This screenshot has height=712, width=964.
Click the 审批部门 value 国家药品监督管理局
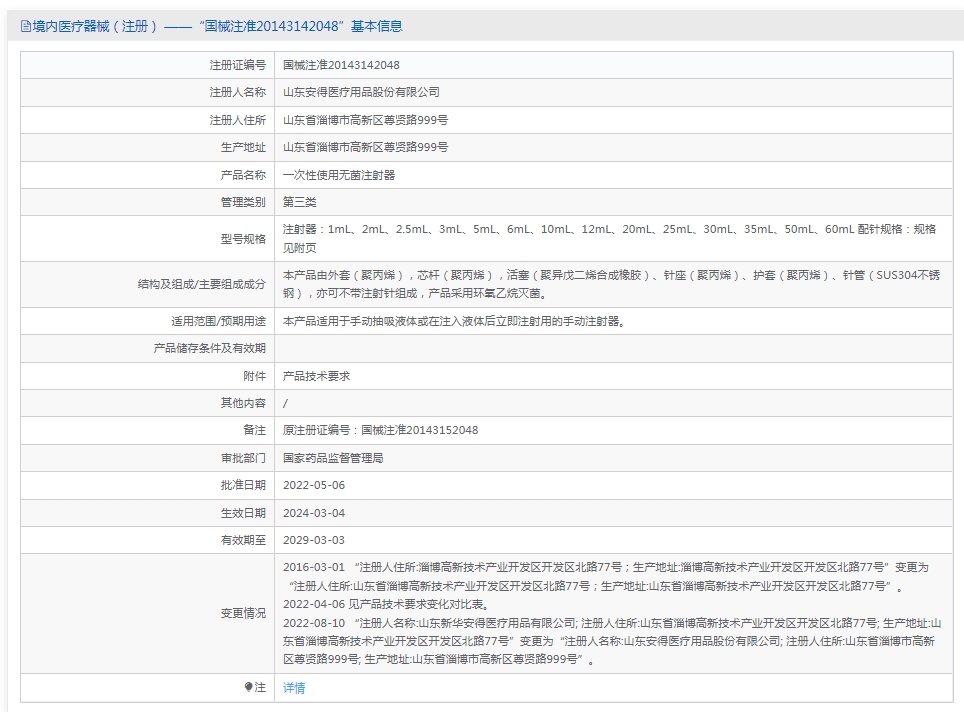333,458
